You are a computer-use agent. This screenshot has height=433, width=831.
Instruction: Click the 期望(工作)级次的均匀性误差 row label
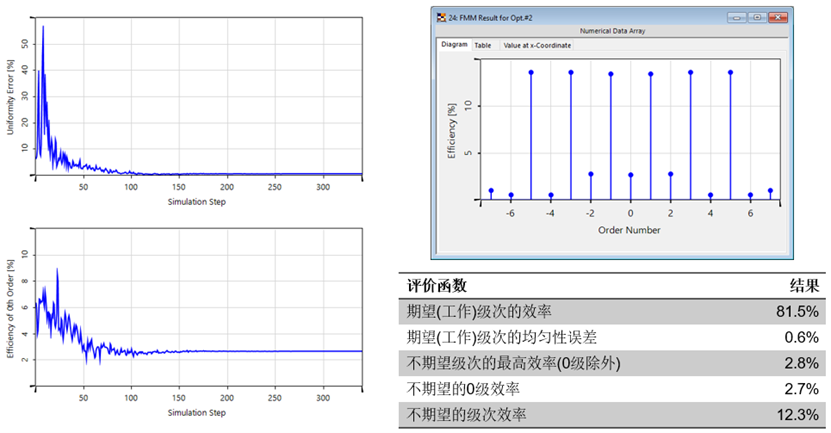click(501, 337)
